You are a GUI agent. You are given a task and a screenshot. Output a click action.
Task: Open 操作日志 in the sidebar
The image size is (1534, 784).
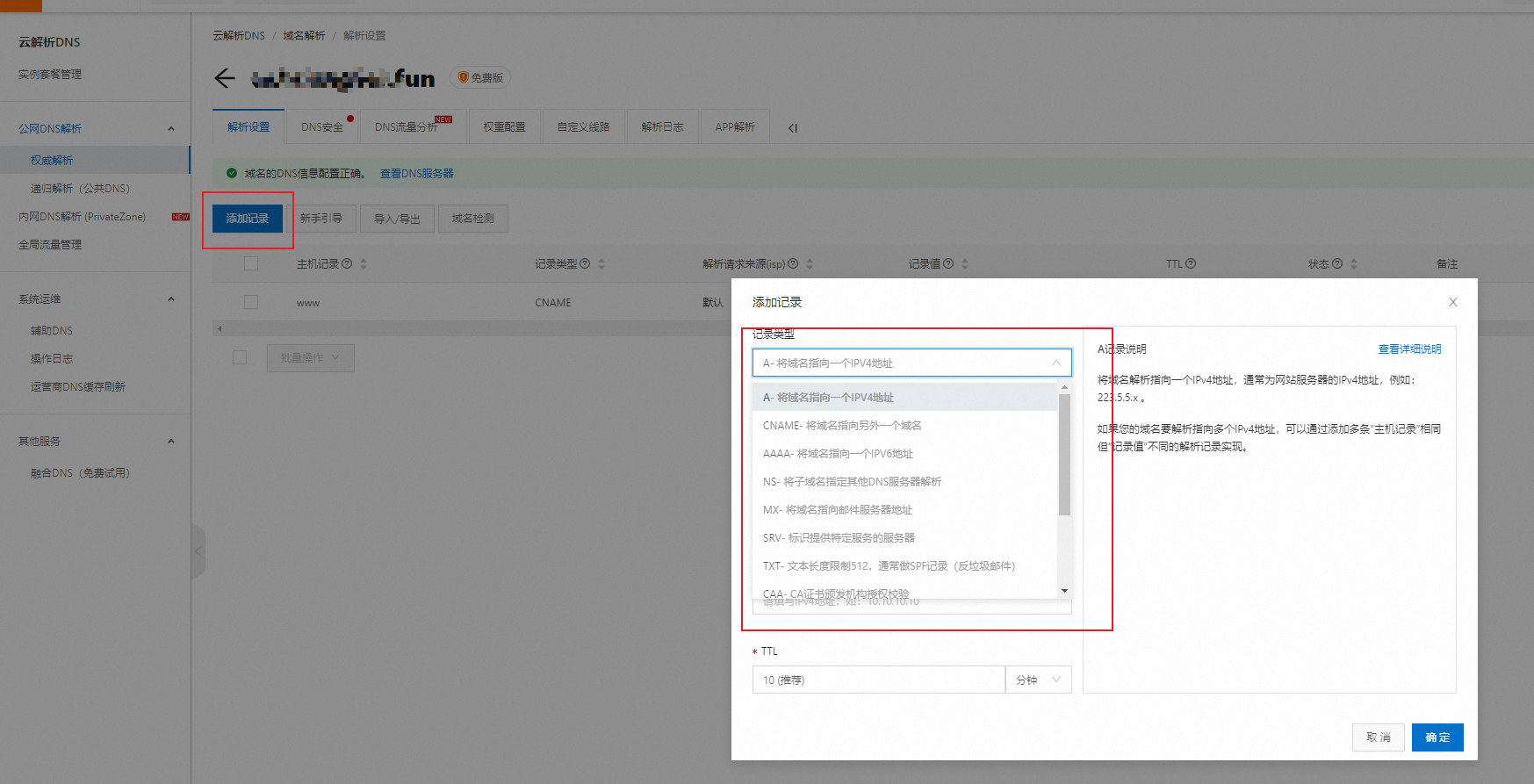pos(52,358)
